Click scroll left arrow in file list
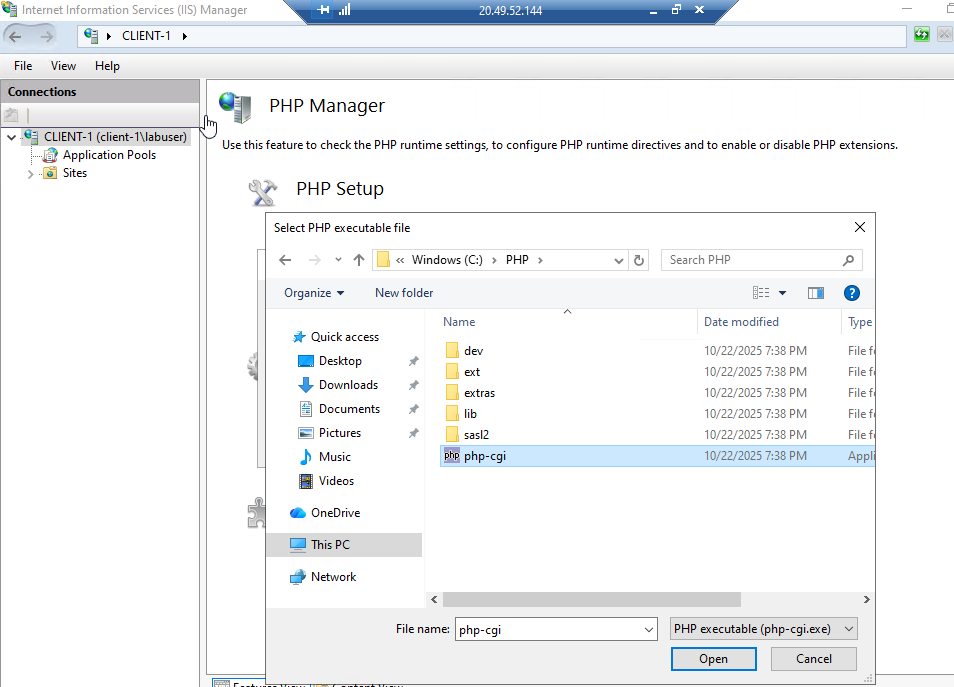954x687 pixels. (434, 600)
